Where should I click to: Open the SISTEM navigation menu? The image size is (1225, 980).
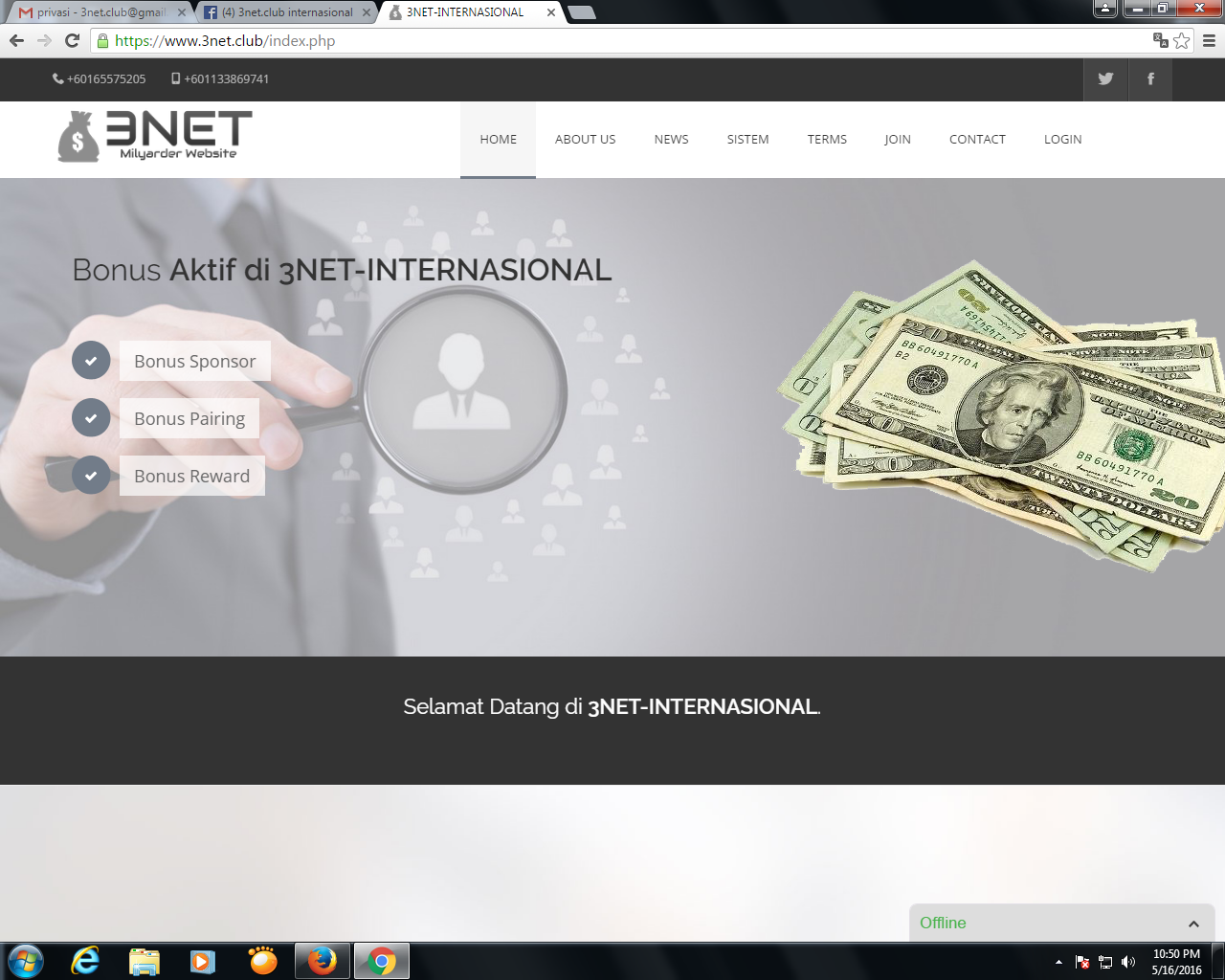pyautogui.click(x=747, y=139)
